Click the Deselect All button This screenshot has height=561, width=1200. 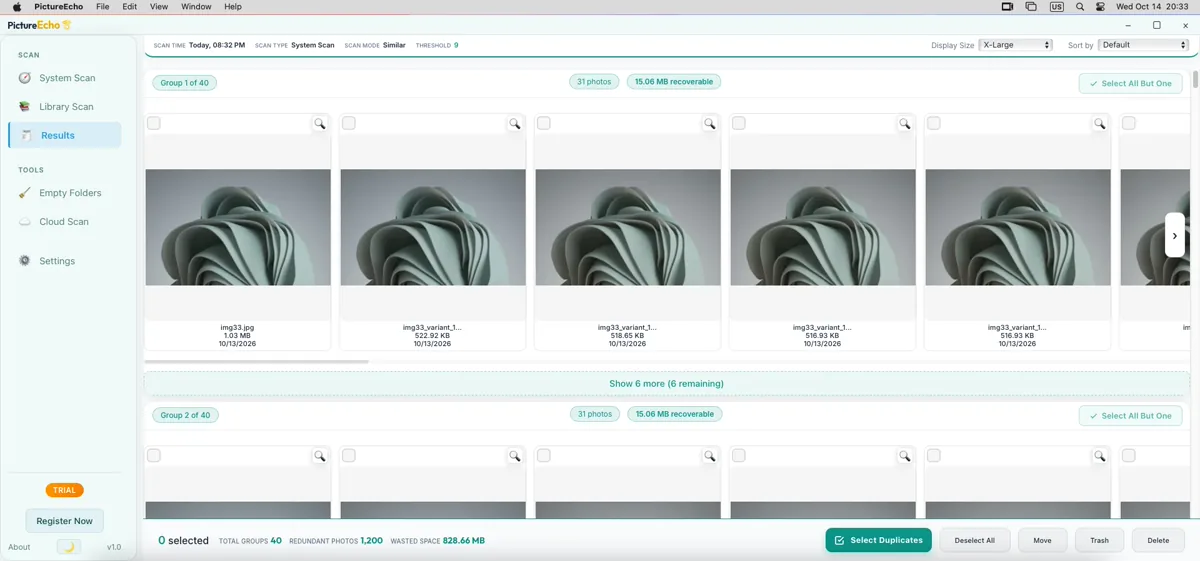click(x=975, y=540)
